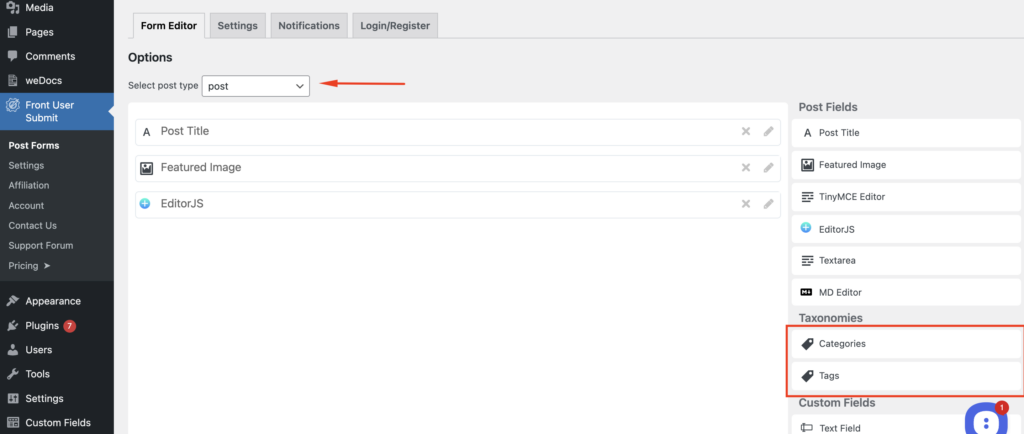Open Support Forum link in sidebar
Viewport: 1024px width, 434px height.
(x=40, y=246)
